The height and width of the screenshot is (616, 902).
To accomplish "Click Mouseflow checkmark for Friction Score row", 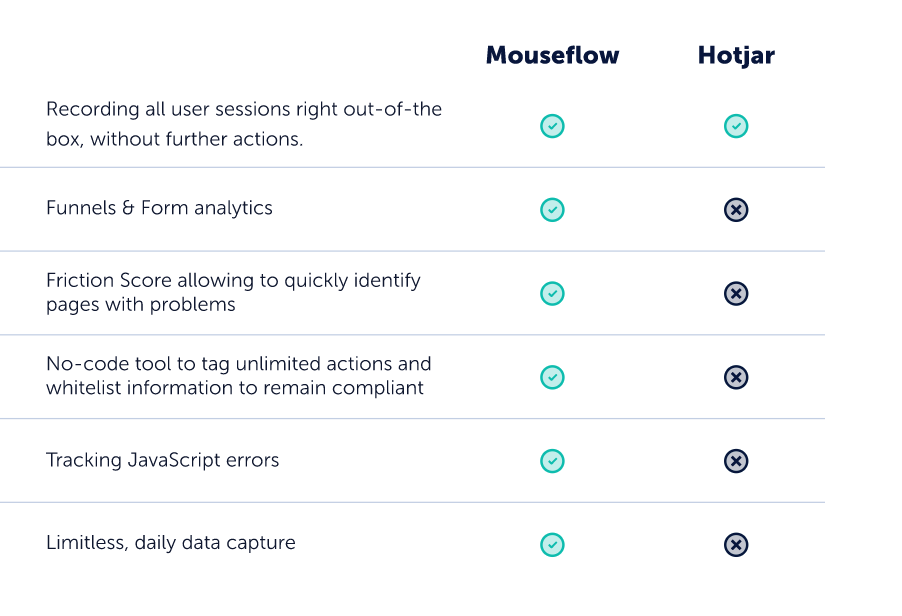I will coord(552,293).
